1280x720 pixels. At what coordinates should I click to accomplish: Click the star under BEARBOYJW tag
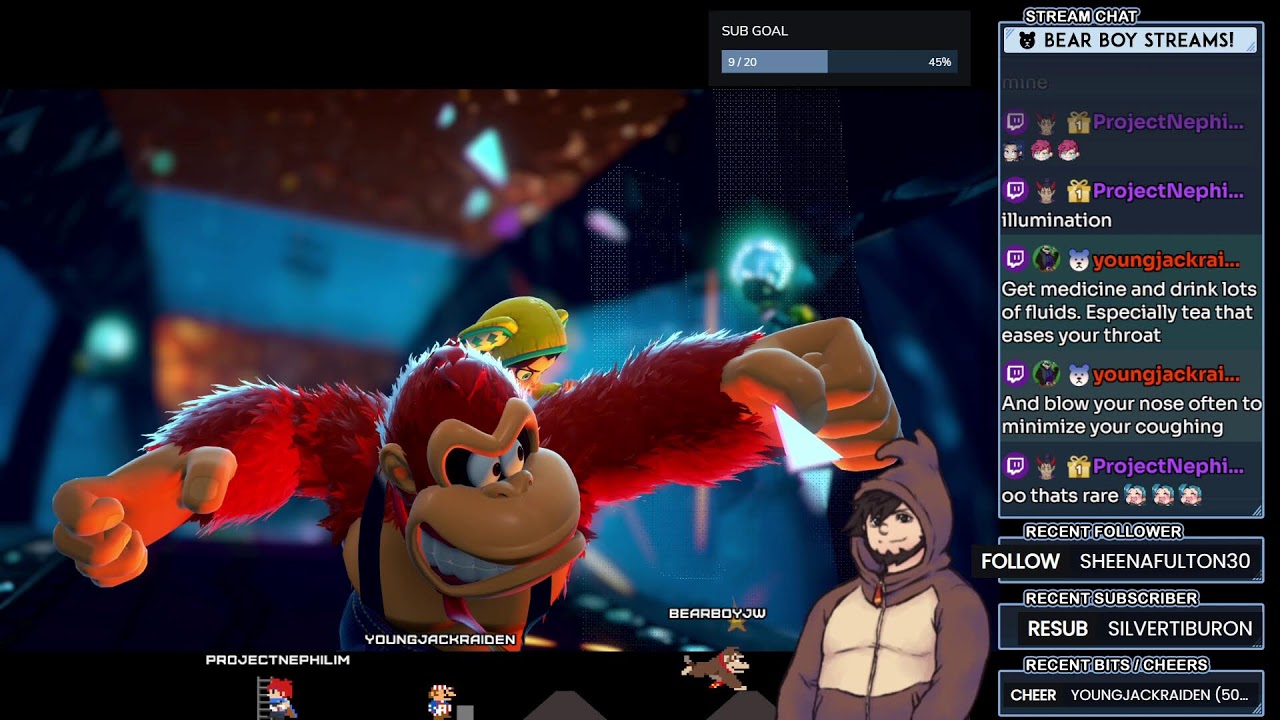pyautogui.click(x=737, y=625)
